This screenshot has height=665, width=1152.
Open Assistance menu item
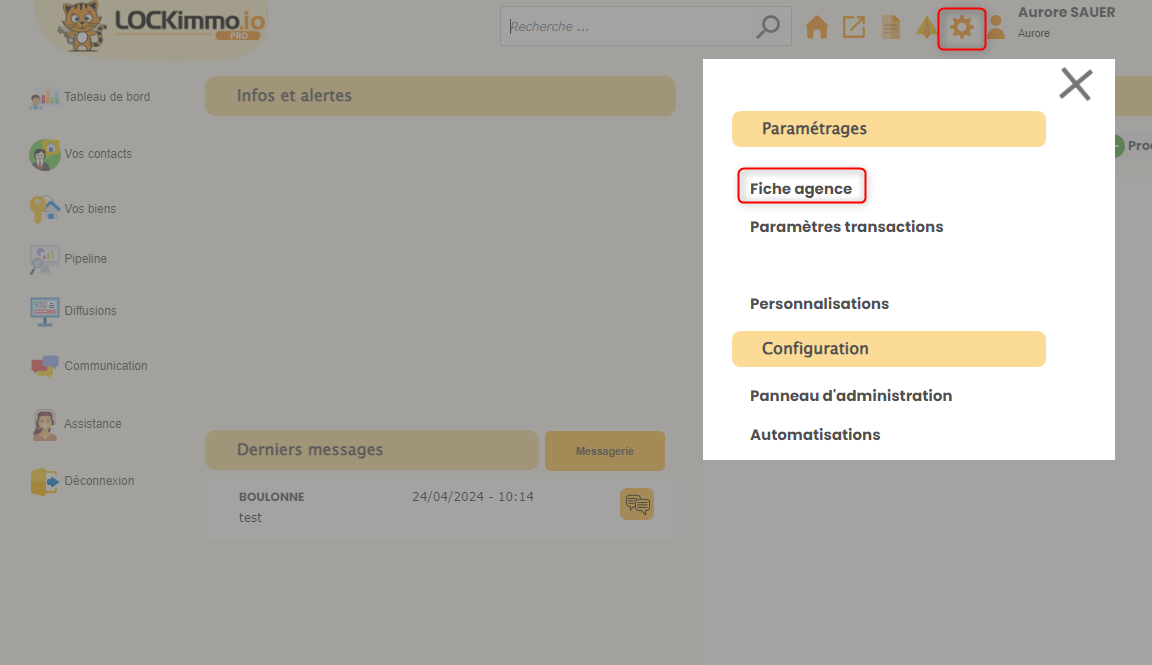click(93, 424)
